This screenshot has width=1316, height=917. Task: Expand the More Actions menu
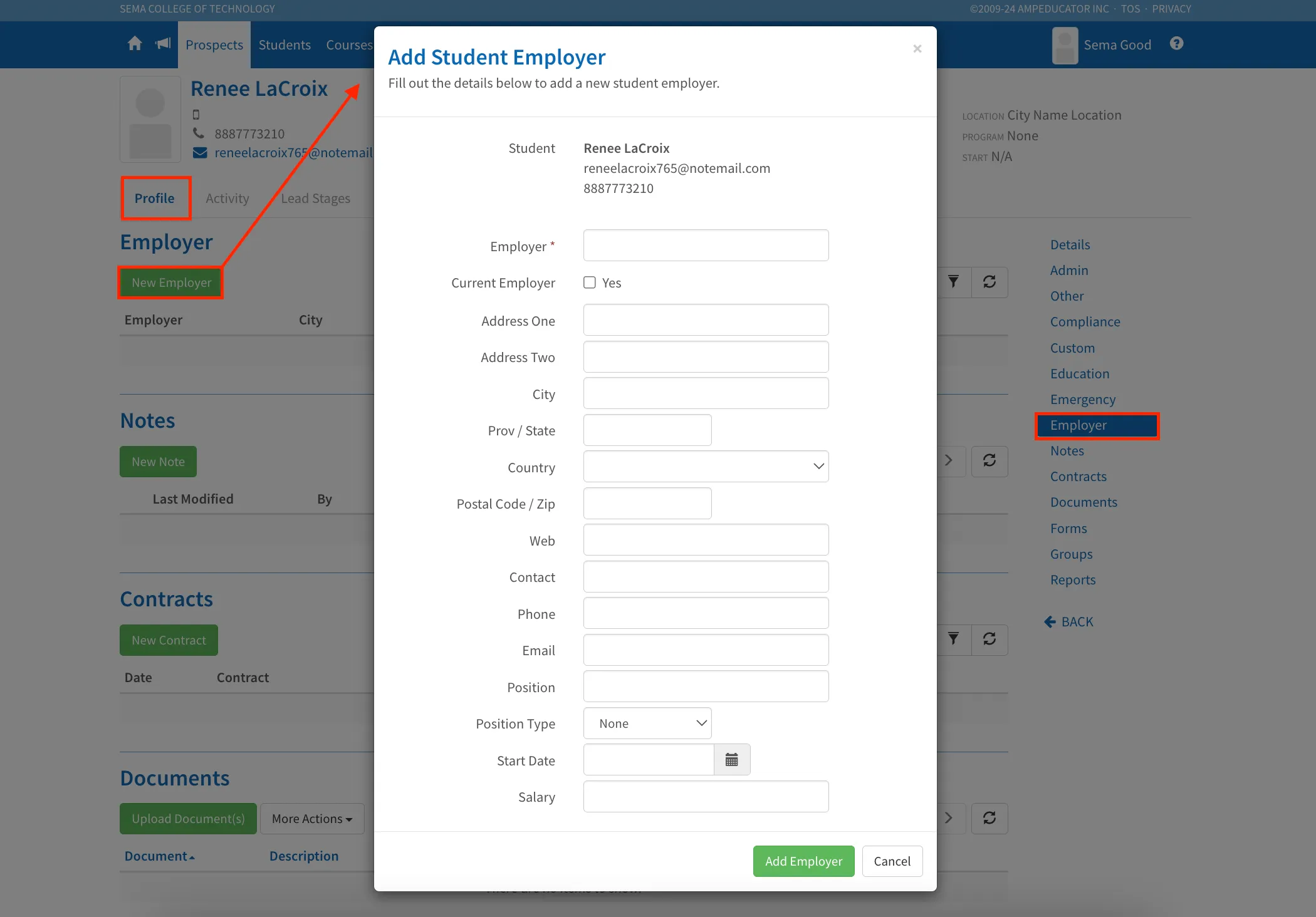[x=312, y=819]
